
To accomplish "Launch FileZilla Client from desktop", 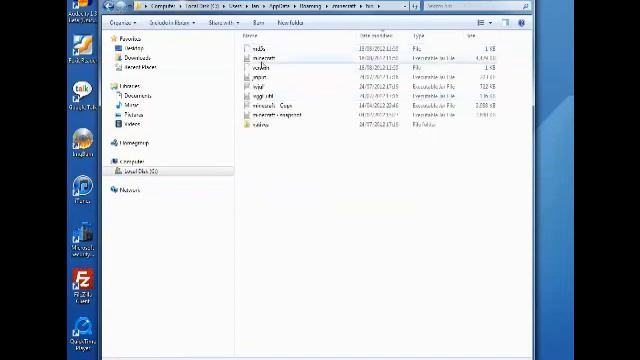I will click(x=82, y=286).
